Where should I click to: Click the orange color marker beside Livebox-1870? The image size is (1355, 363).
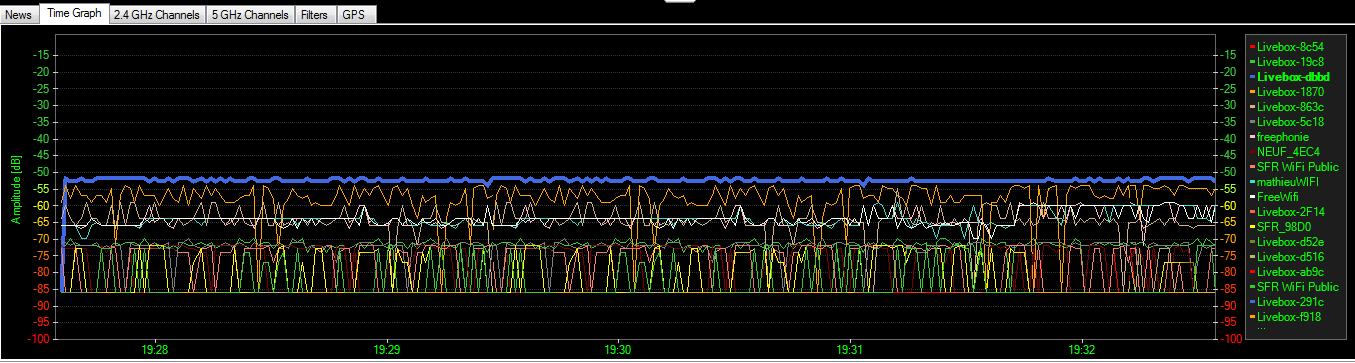click(x=1252, y=91)
